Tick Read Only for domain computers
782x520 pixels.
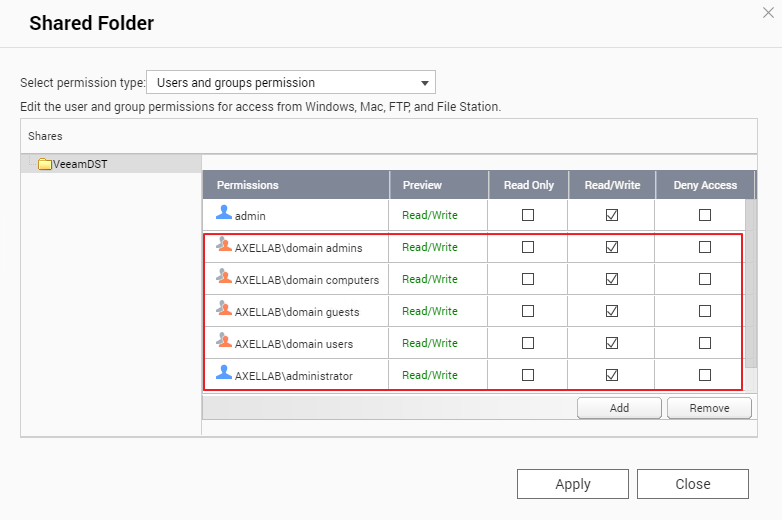(528, 279)
